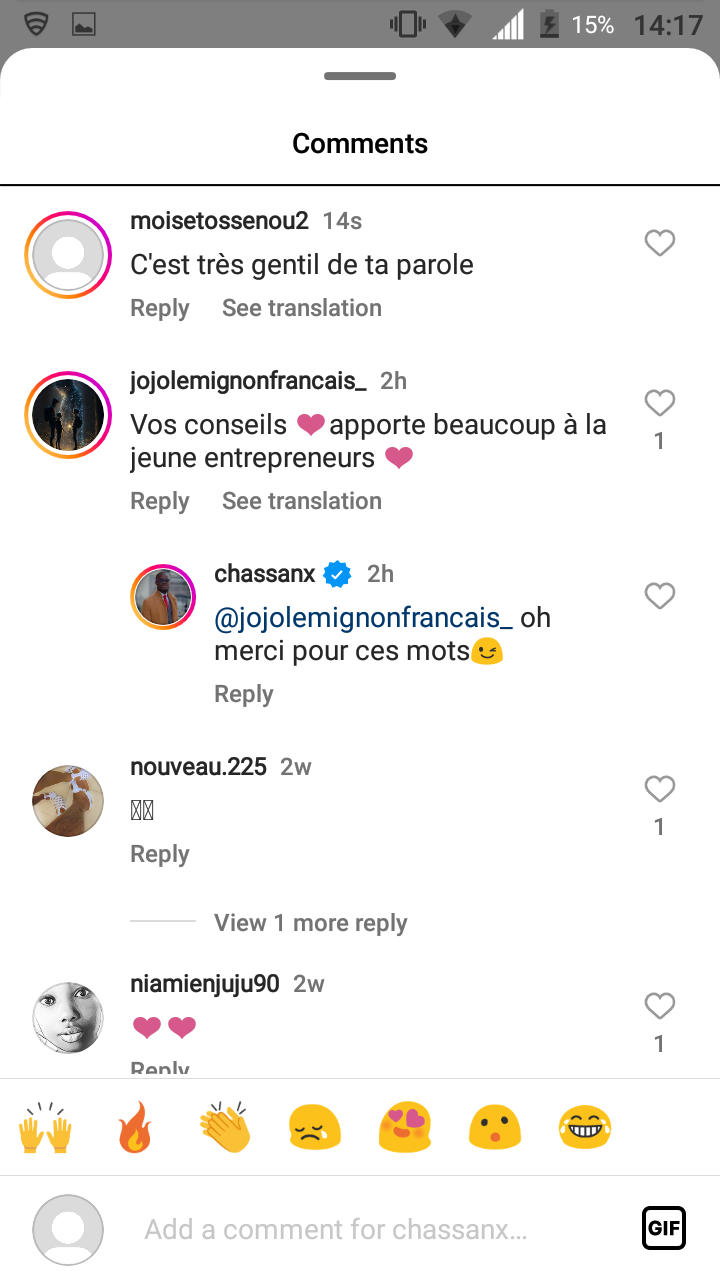Viewport: 720px width, 1280px height.
Task: Tap the laughing tears emoji reaction
Action: (585, 1128)
